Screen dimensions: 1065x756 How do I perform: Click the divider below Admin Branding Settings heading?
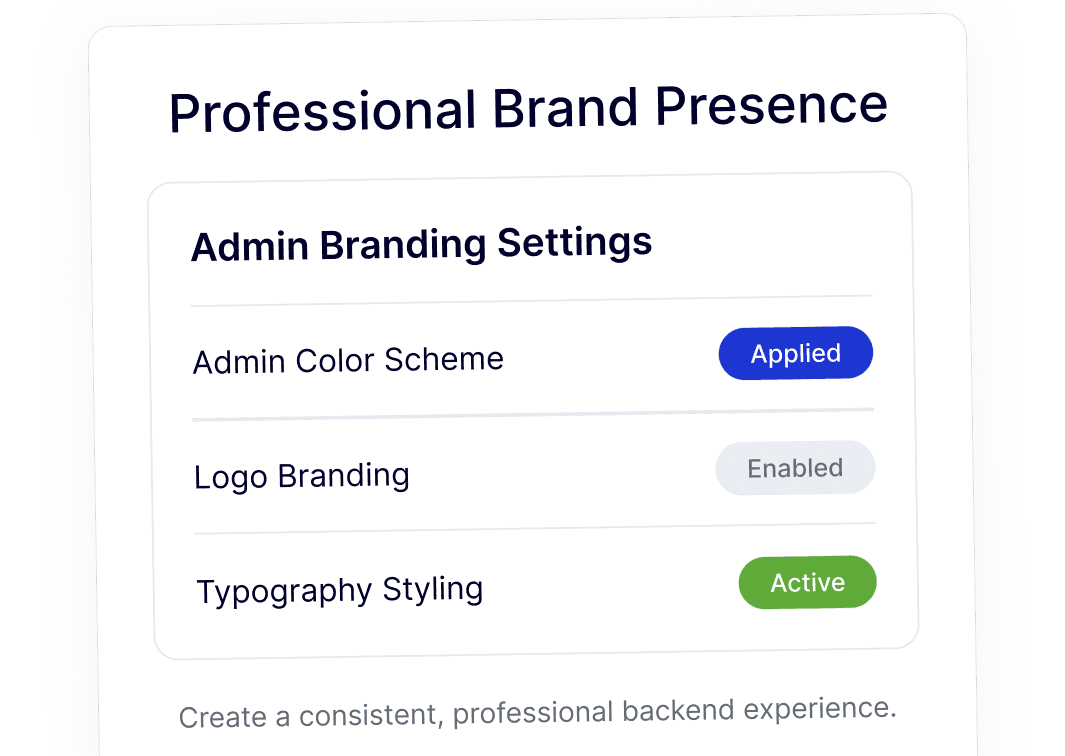coord(531,300)
